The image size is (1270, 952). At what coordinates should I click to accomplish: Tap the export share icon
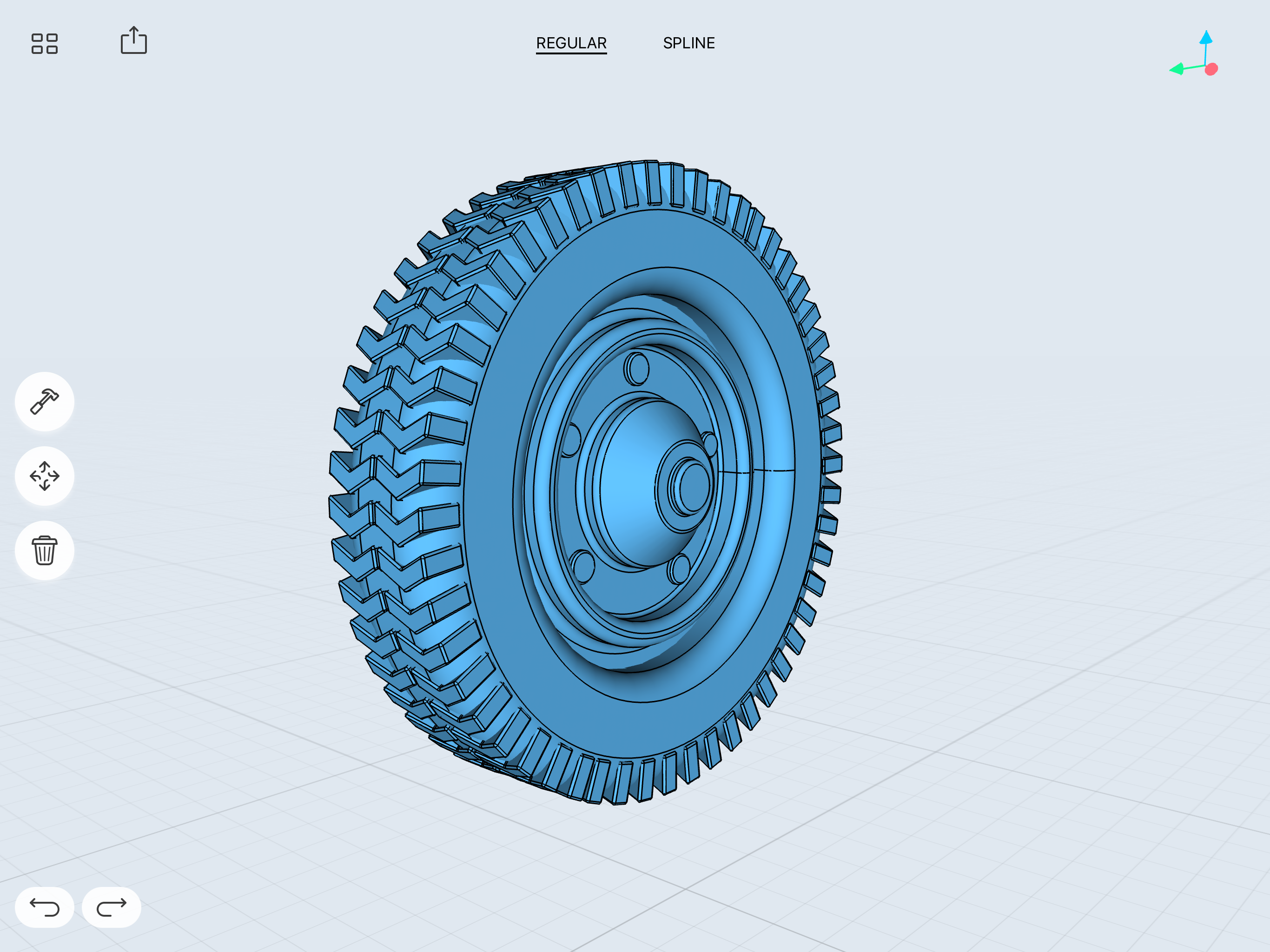tap(134, 40)
